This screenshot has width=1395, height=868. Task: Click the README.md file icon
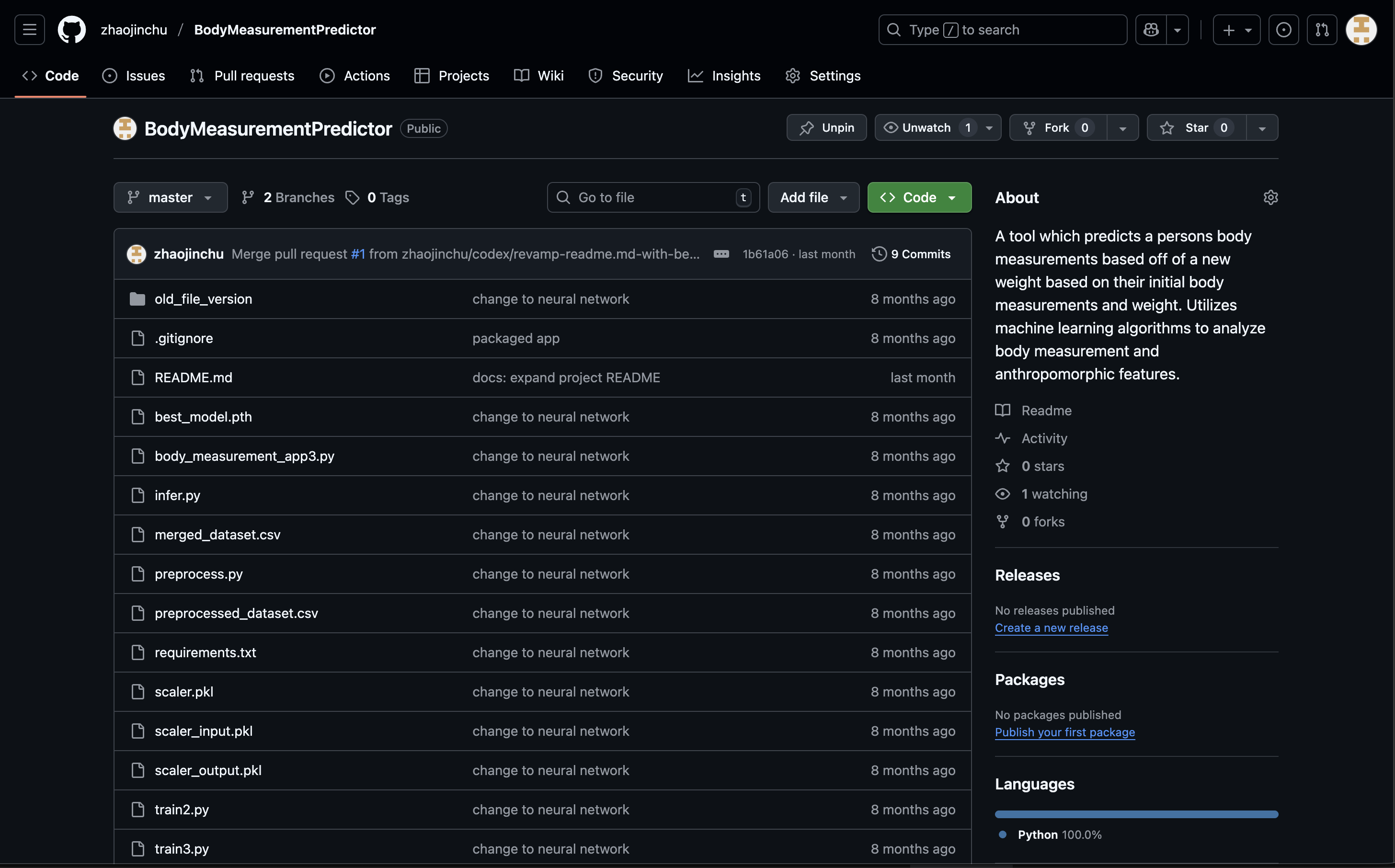pos(138,378)
